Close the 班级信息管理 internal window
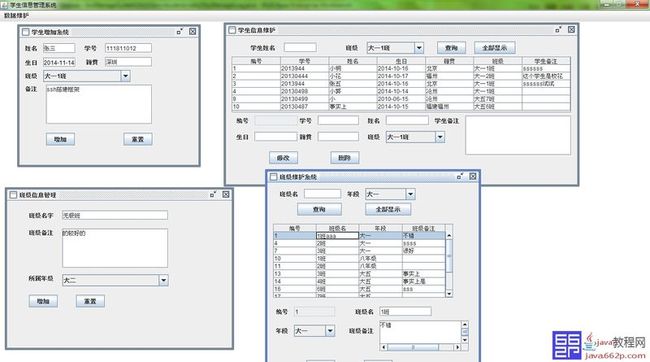Screen dimensions: 650x362 point(226,194)
